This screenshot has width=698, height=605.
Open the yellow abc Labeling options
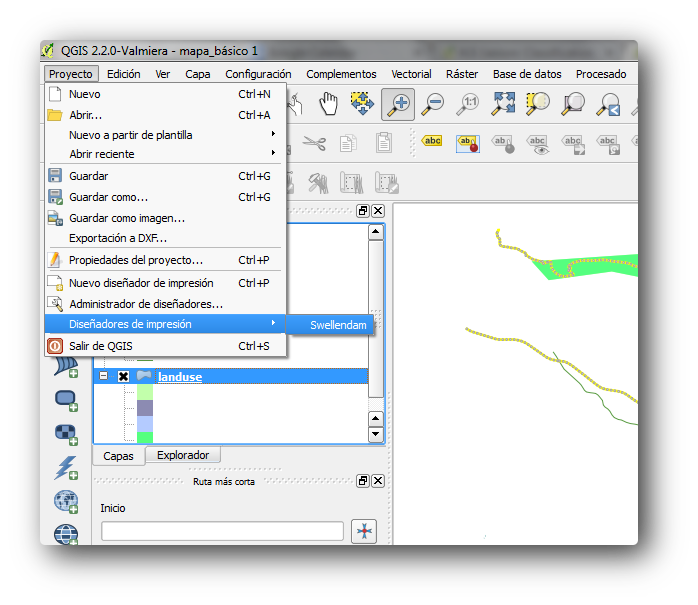click(x=432, y=141)
